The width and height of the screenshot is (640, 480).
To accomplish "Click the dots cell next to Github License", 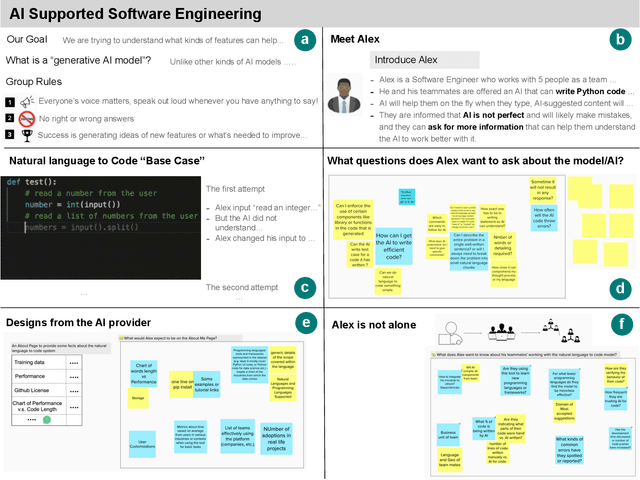I will [74, 391].
